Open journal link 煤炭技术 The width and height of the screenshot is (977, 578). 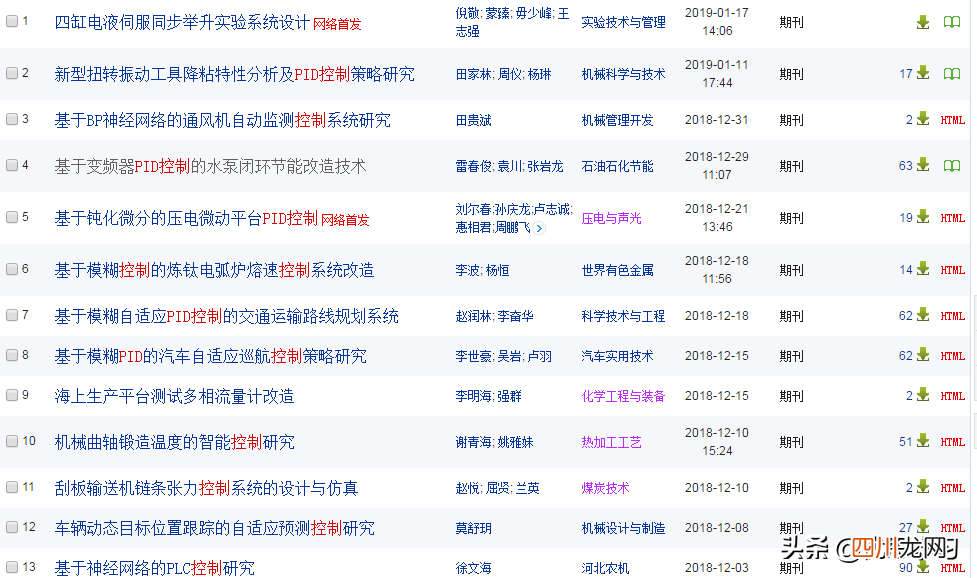pos(605,488)
